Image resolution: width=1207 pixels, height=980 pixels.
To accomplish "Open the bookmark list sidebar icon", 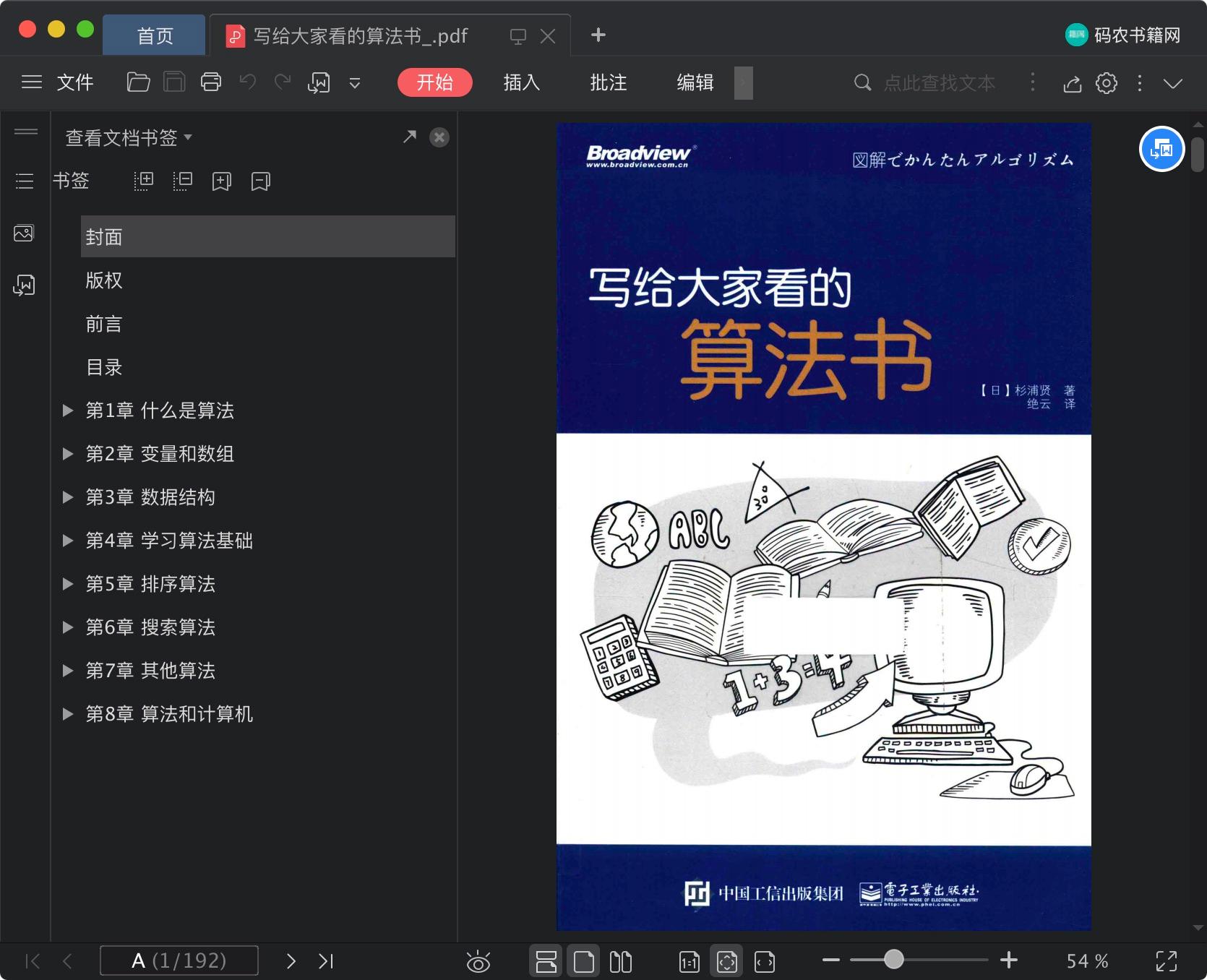I will (25, 181).
